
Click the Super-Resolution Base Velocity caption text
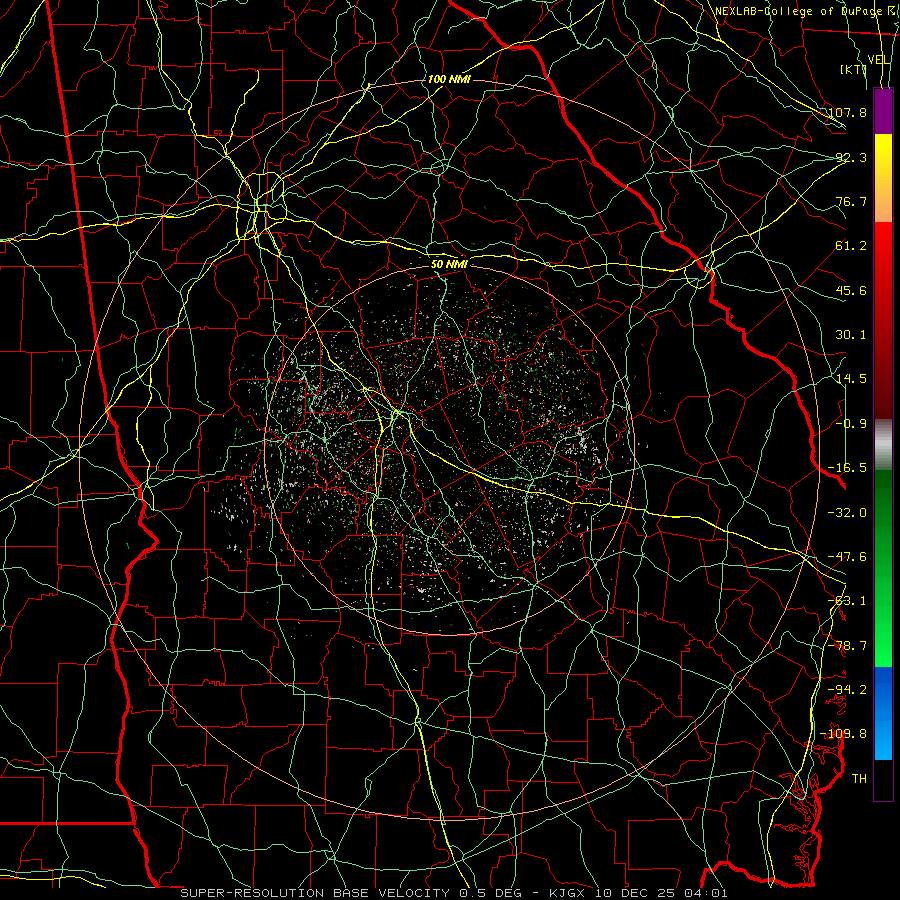click(x=453, y=893)
